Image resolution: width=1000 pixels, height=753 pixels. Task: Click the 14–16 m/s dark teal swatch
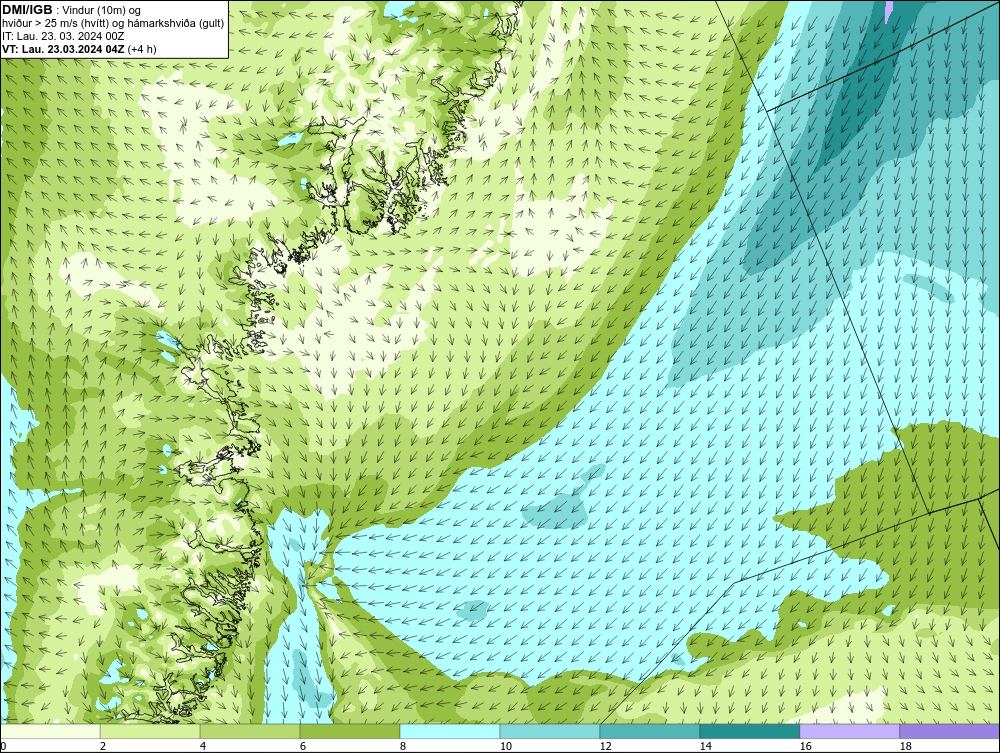pos(749,731)
